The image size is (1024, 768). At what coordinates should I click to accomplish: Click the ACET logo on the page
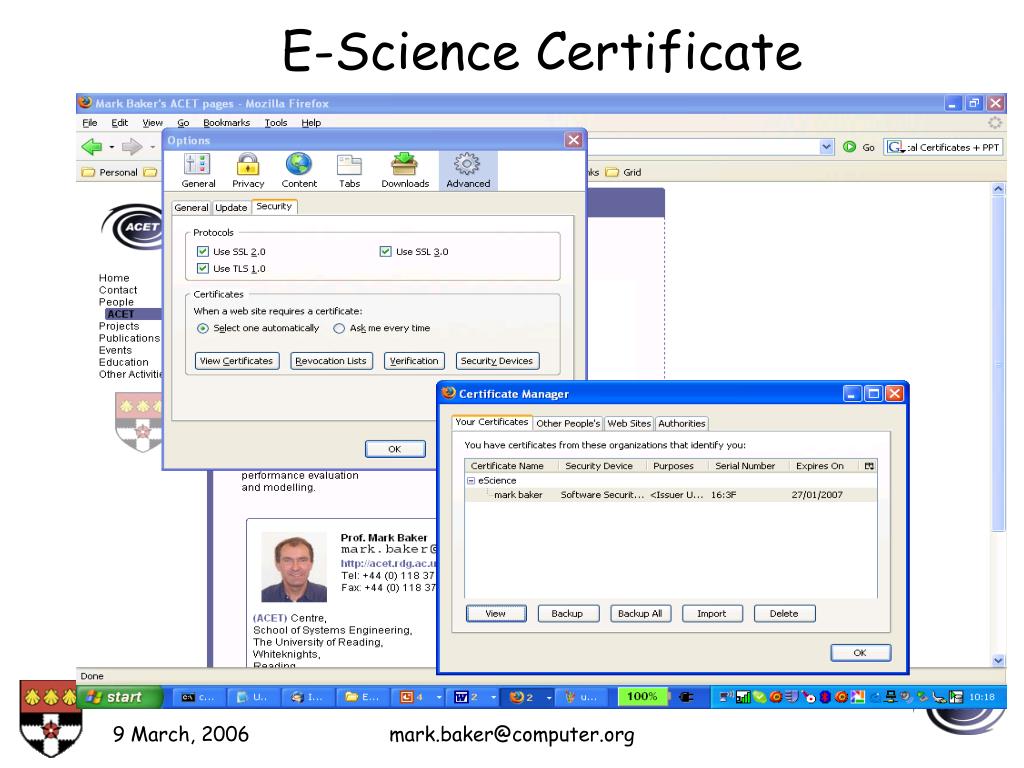(133, 227)
